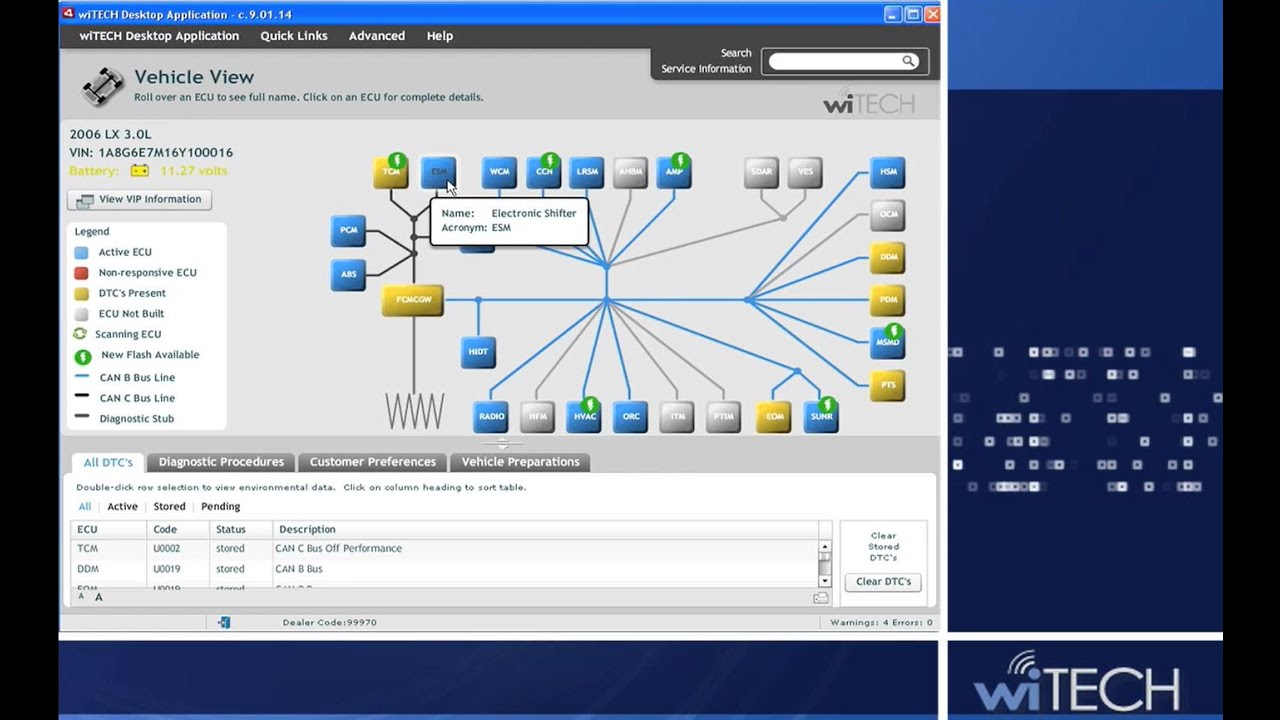Click the PDM ECU node
Image resolution: width=1280 pixels, height=720 pixels.
pos(888,300)
